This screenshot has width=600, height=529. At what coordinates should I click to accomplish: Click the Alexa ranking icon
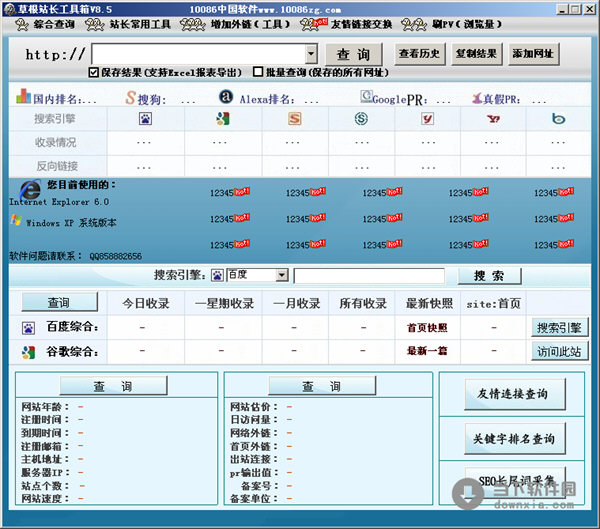[226, 97]
